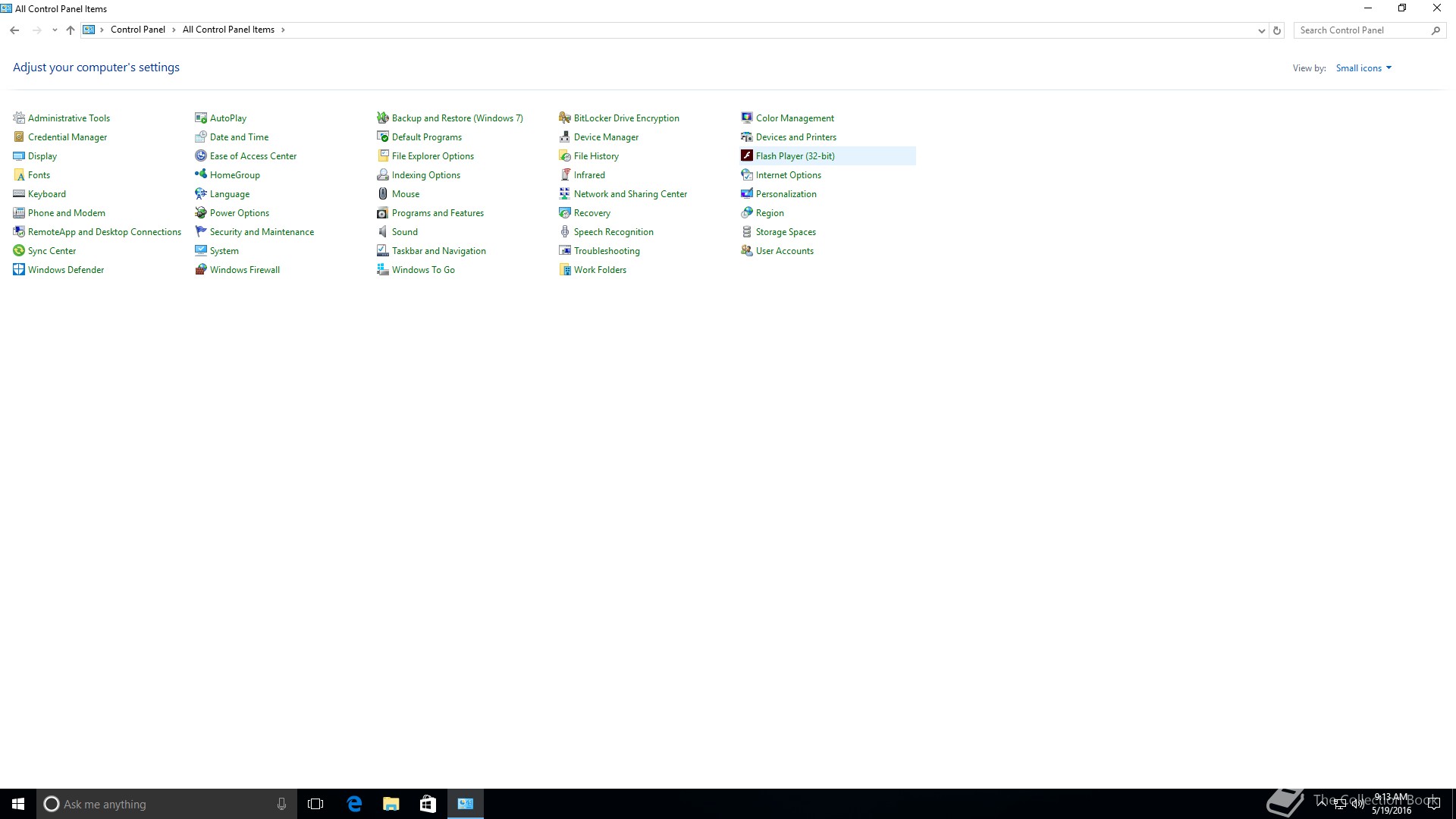
Task: Click the Power Options icon
Action: pyautogui.click(x=201, y=212)
